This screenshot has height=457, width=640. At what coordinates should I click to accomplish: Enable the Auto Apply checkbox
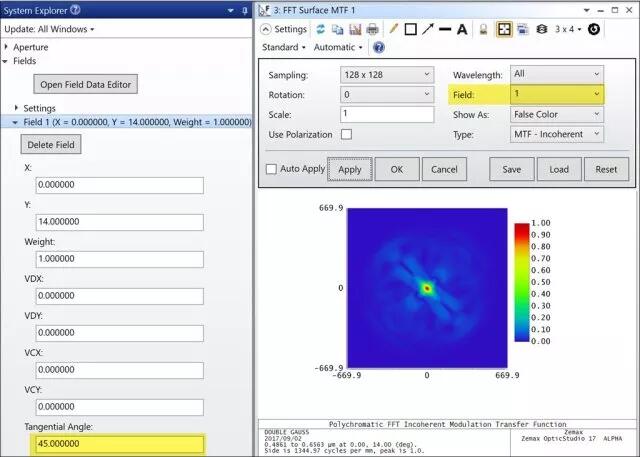click(x=271, y=169)
